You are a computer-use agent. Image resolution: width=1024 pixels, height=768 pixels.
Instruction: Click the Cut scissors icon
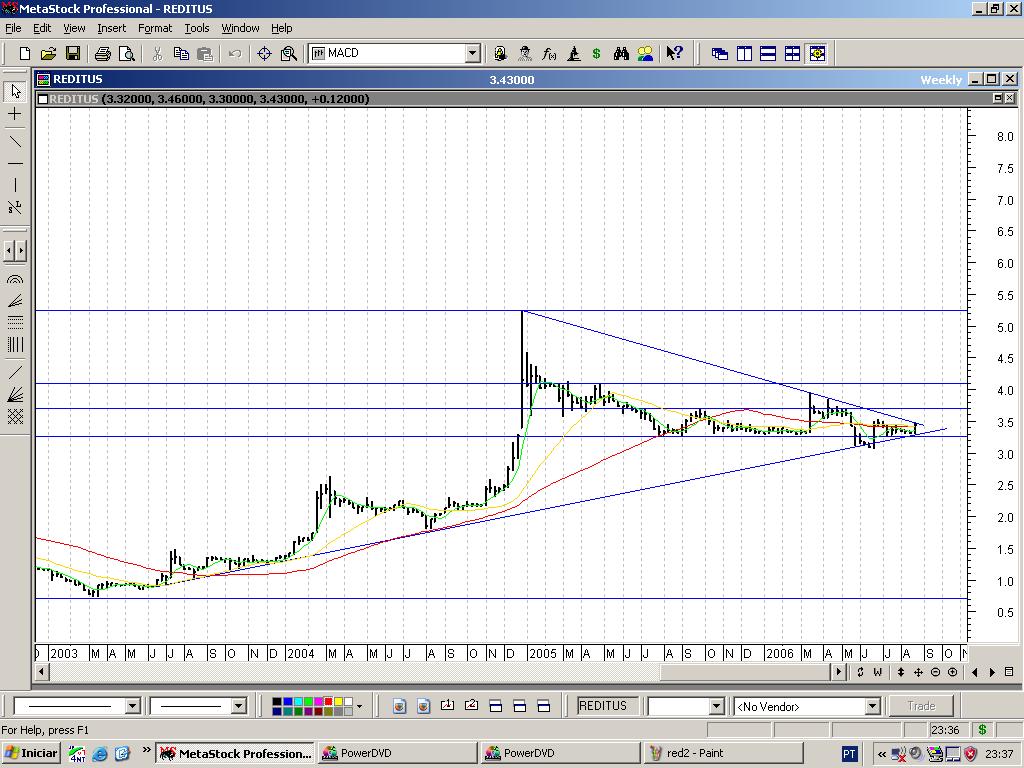[157, 54]
